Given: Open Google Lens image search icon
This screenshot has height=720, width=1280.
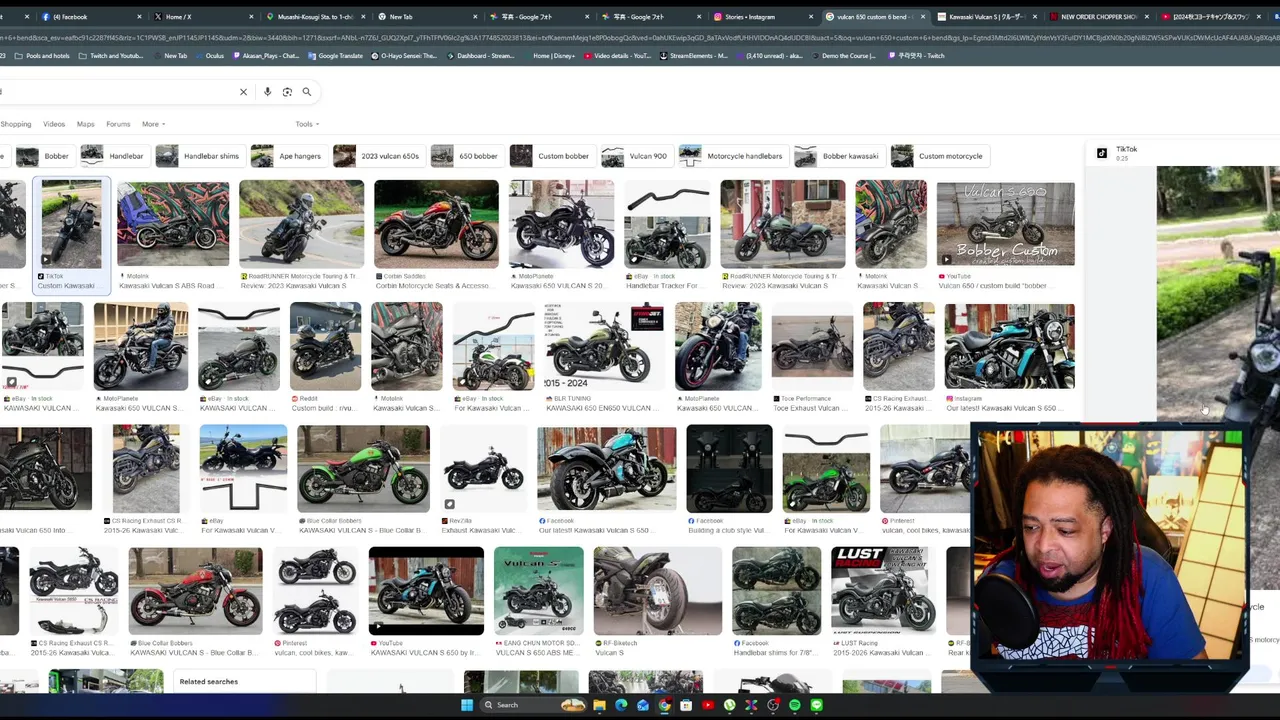Looking at the screenshot, I should pos(287,92).
